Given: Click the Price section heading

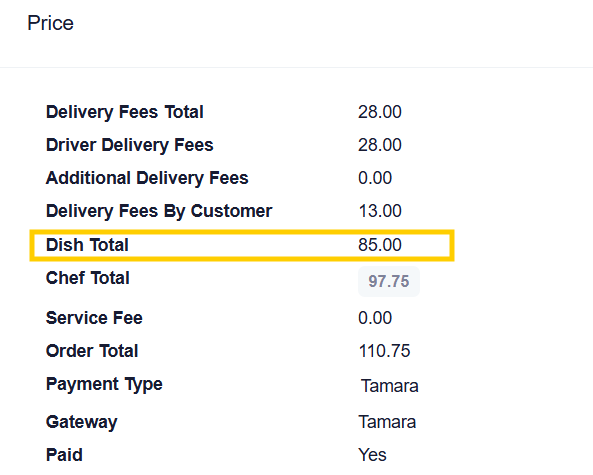Looking at the screenshot, I should [50, 23].
